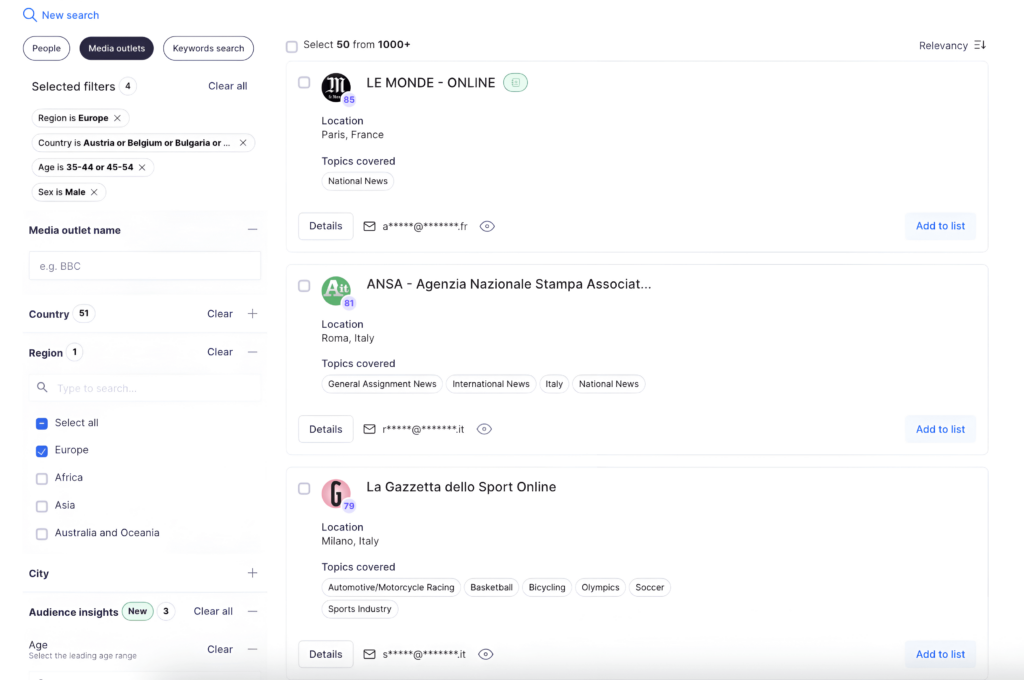Click the Bicycling topic tag

coord(547,587)
